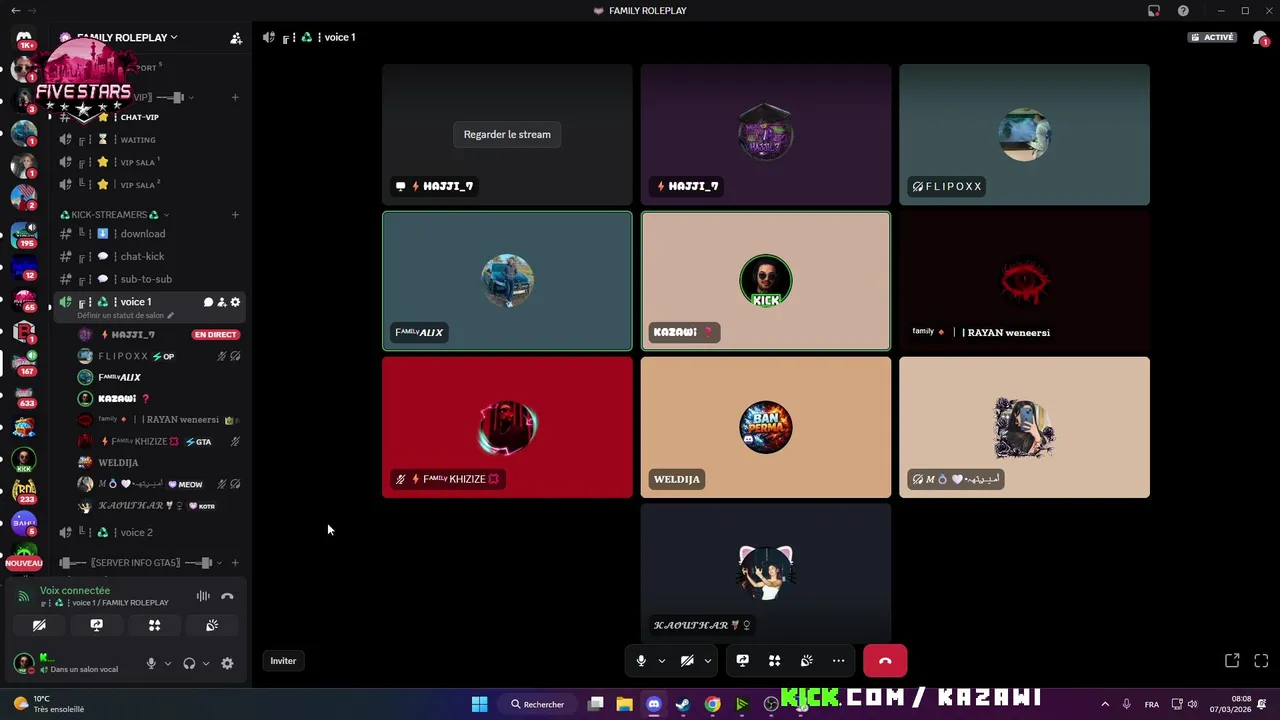Image resolution: width=1280 pixels, height=720 pixels.
Task: Click Définir un statut de salon
Action: pyautogui.click(x=125, y=316)
